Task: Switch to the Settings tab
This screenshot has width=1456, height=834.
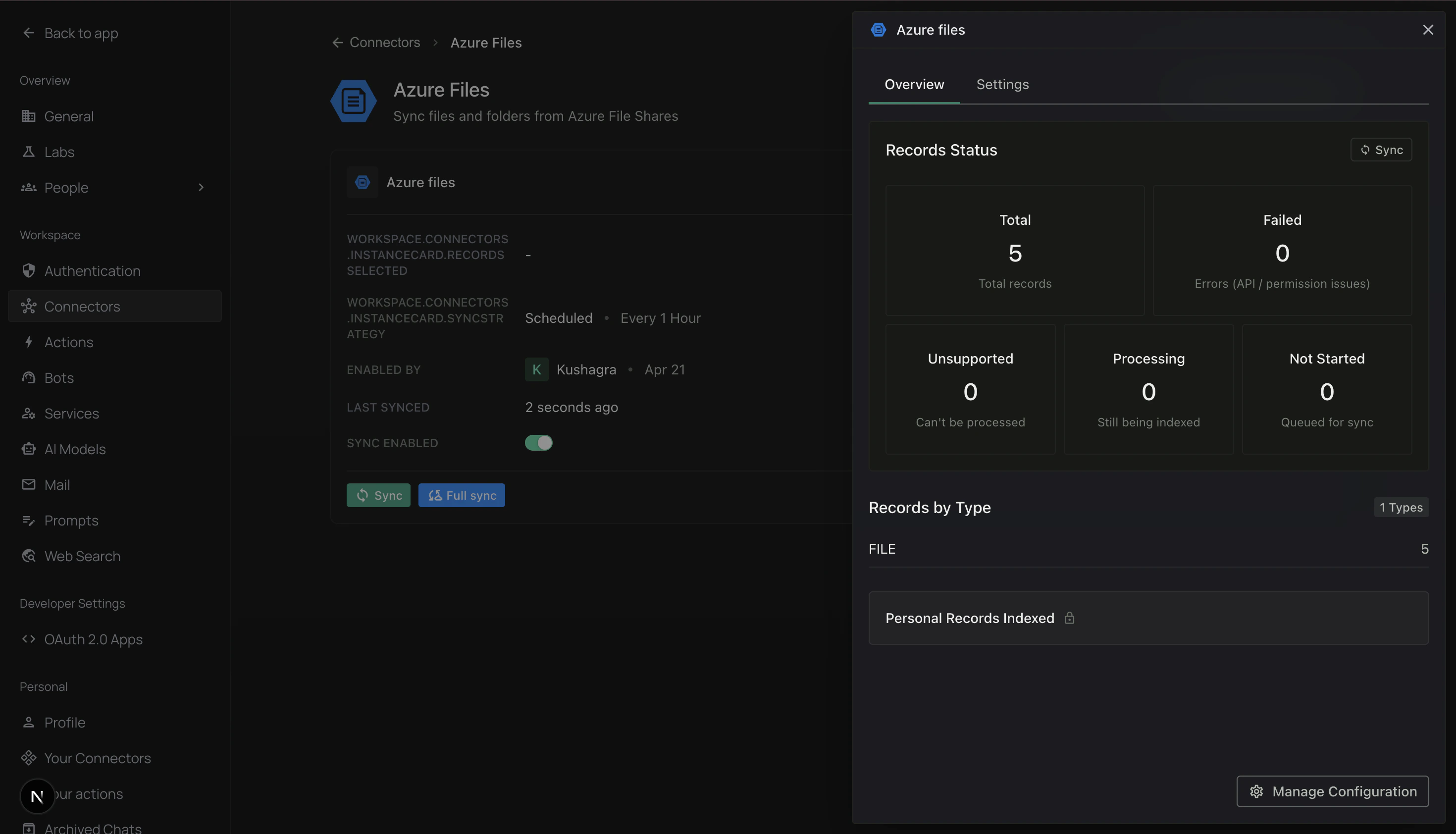Action: 1002,84
